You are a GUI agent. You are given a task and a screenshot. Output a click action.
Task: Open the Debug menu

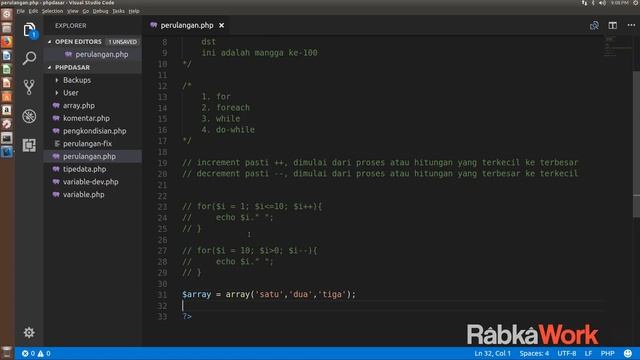100,11
